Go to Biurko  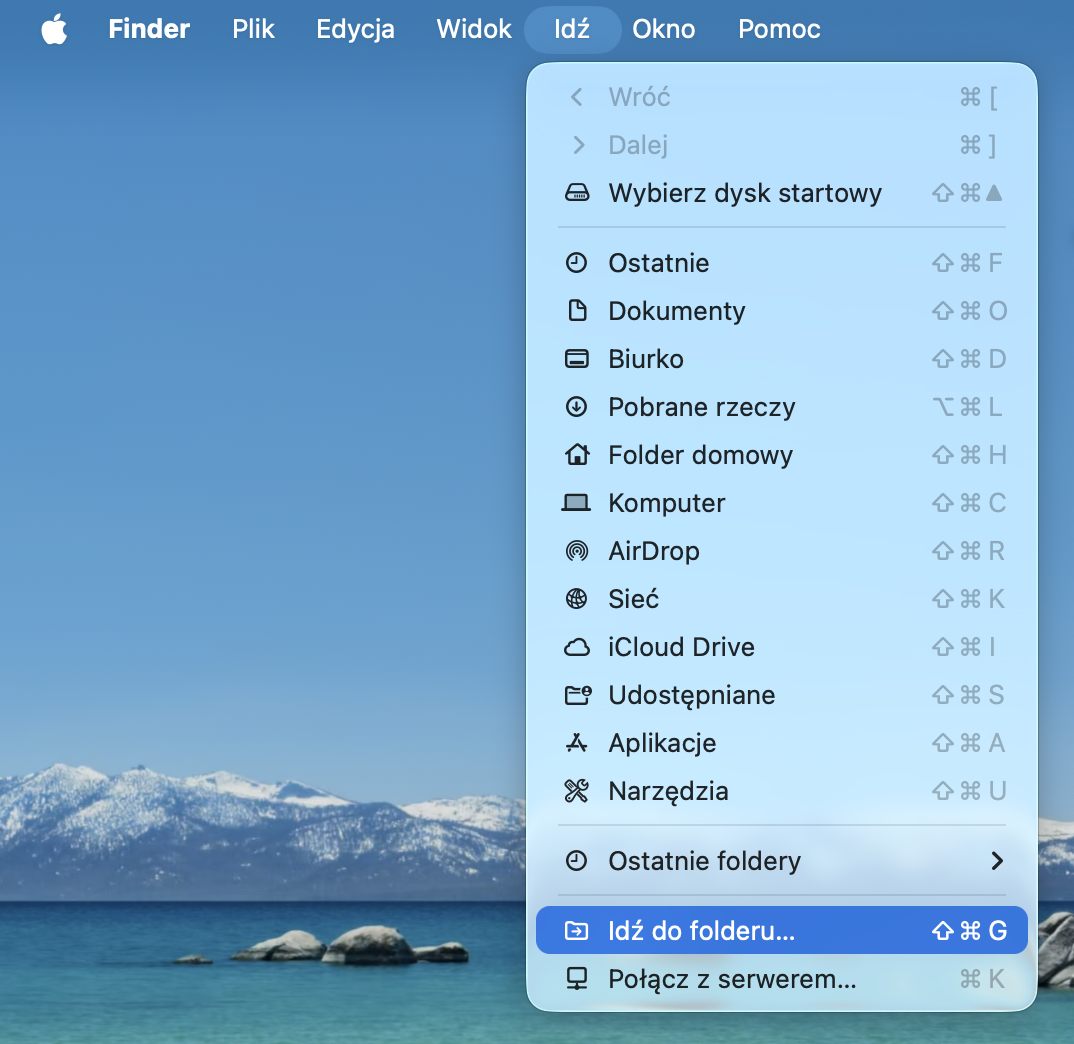point(782,359)
